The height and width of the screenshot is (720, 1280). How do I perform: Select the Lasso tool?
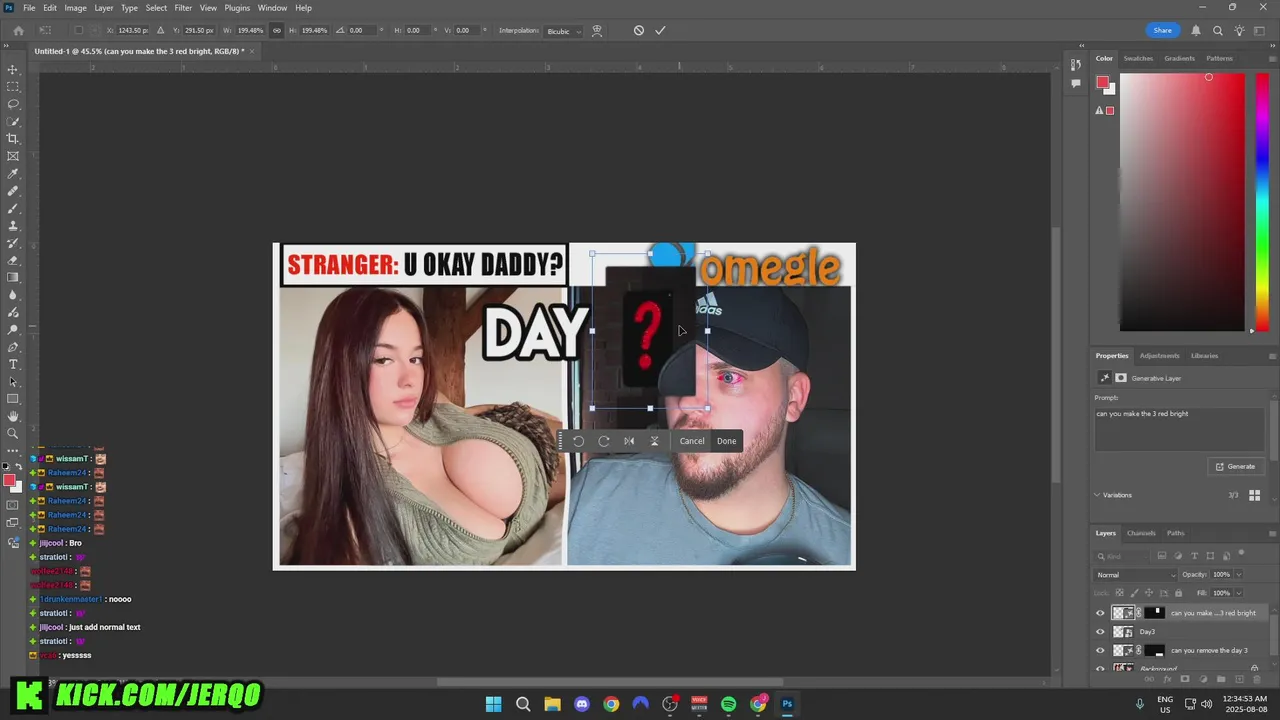point(13,104)
